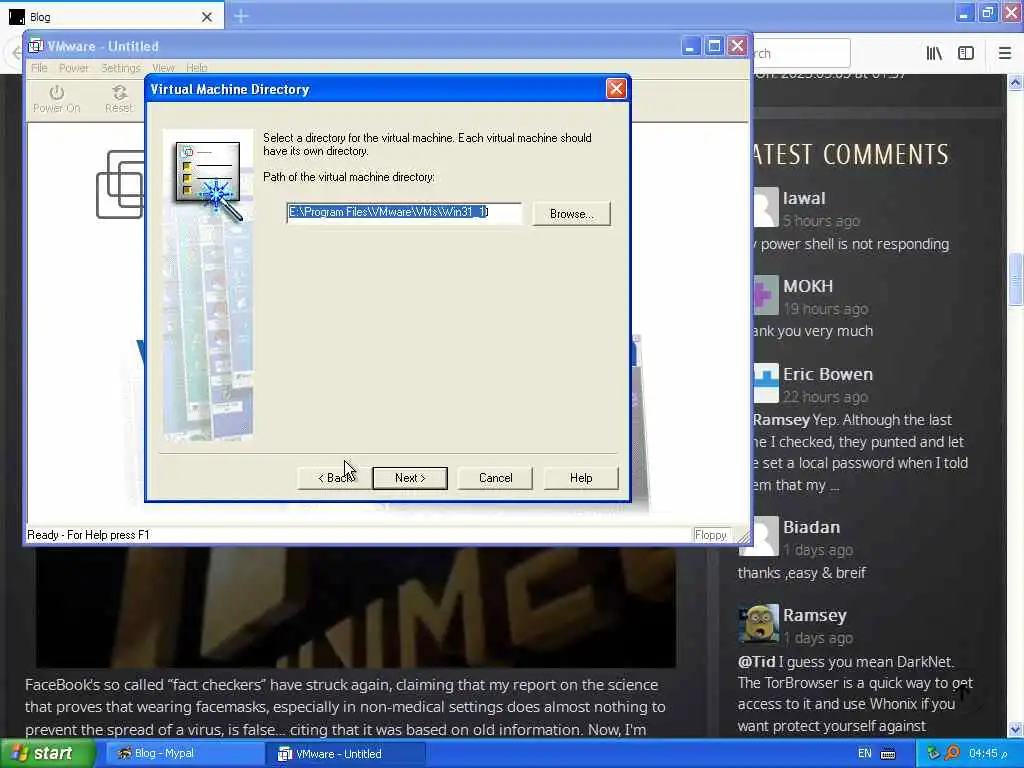
Task: Click the browser page scrollbar down arrow
Action: tap(1016, 729)
